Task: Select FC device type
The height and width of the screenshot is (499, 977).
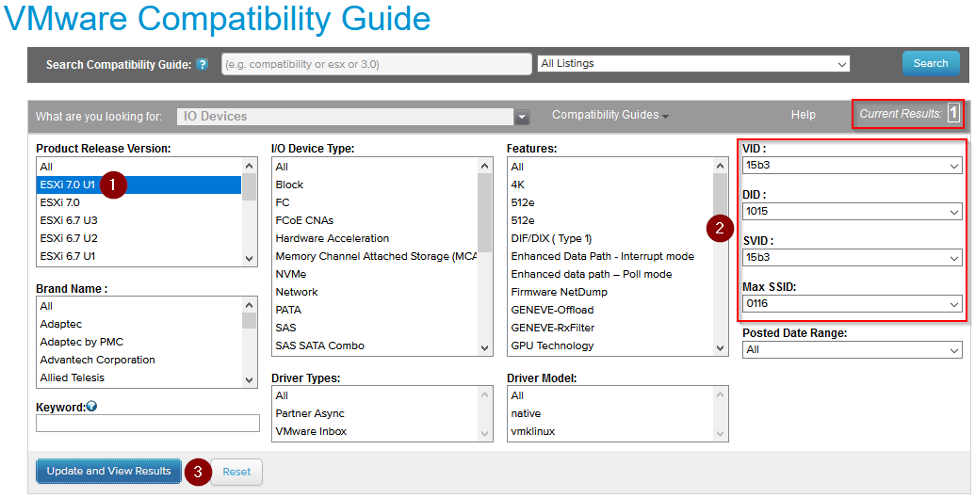Action: (x=375, y=202)
